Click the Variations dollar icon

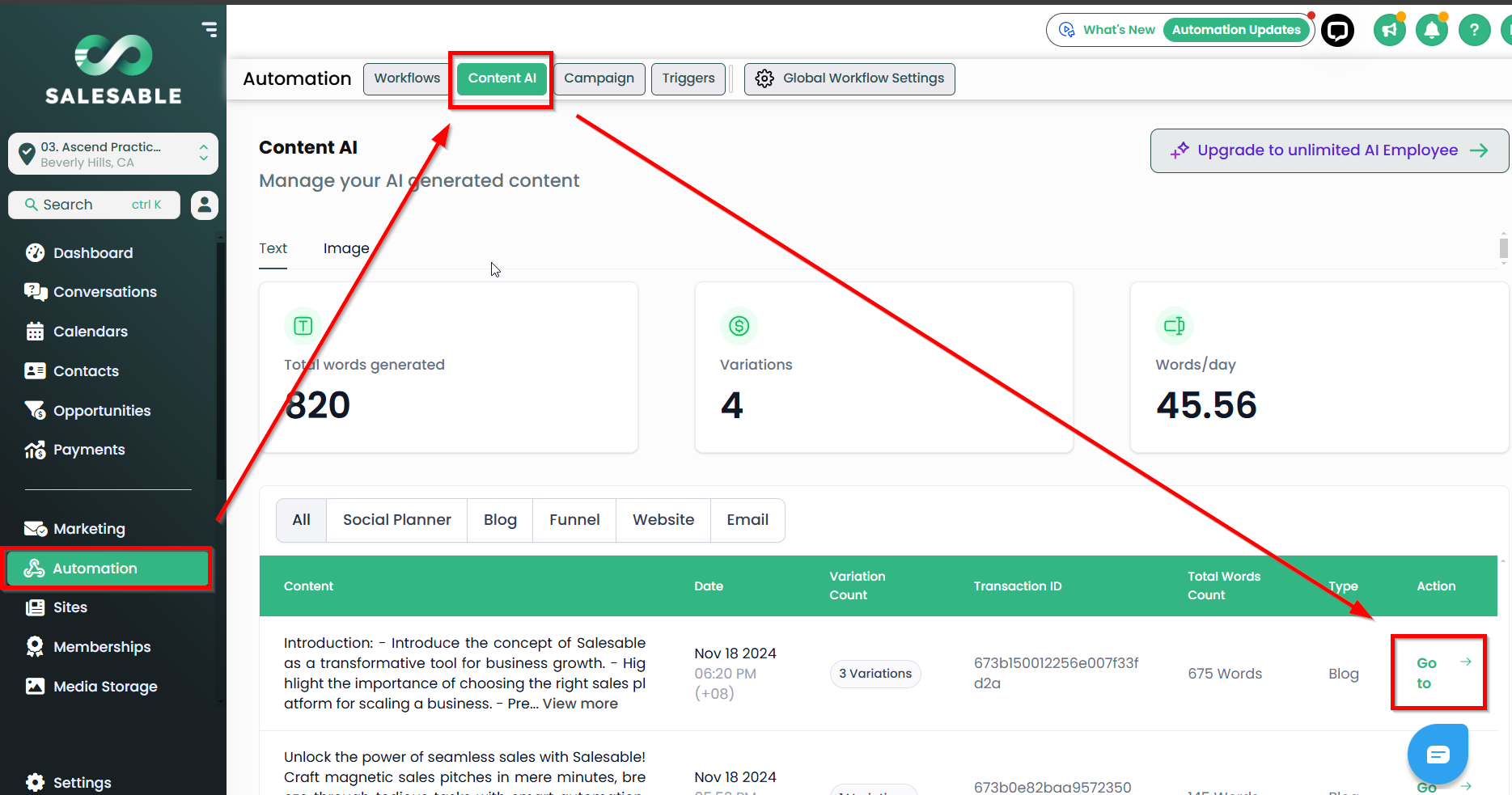point(739,326)
